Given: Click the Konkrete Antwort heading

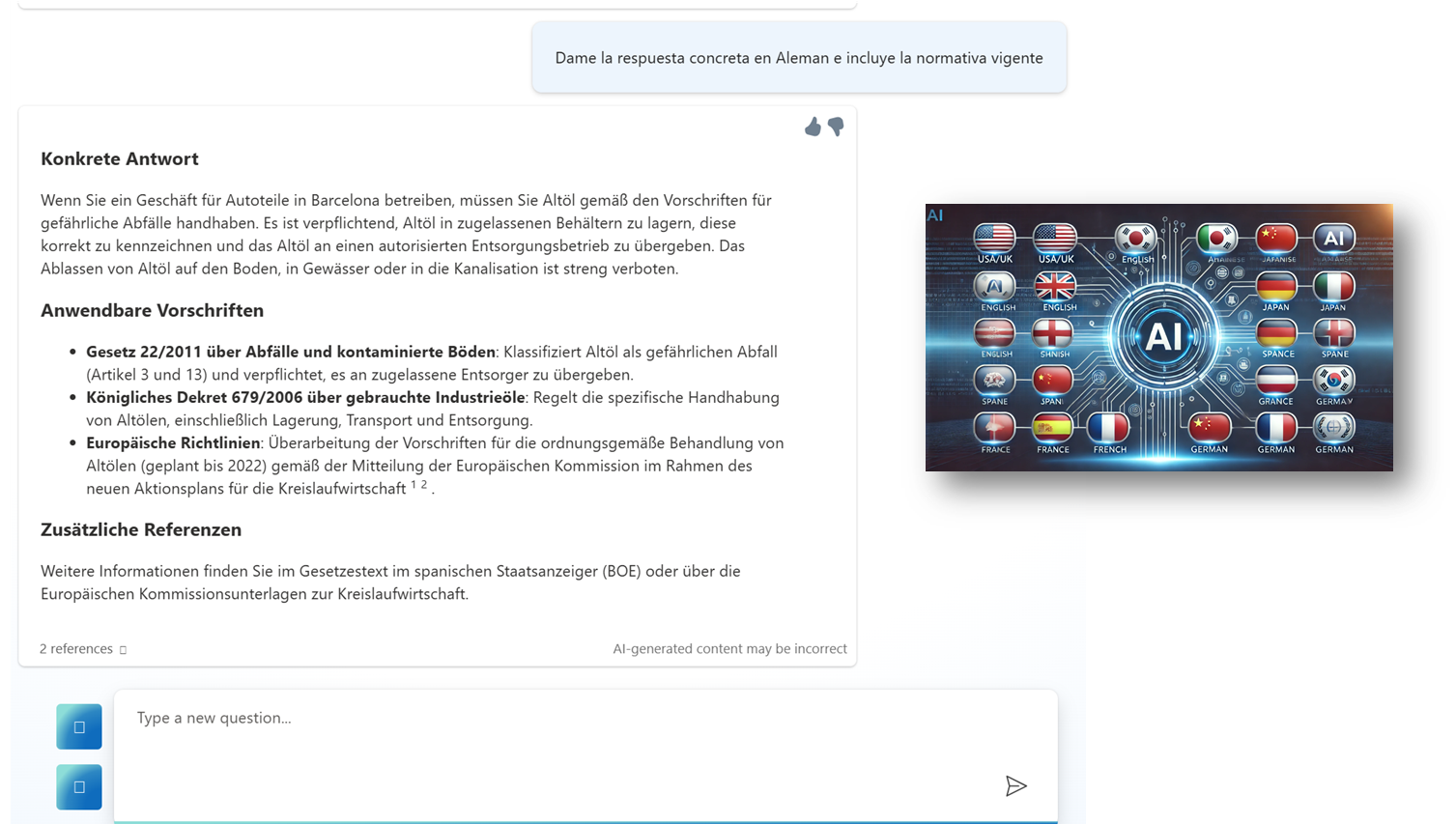Looking at the screenshot, I should [120, 159].
